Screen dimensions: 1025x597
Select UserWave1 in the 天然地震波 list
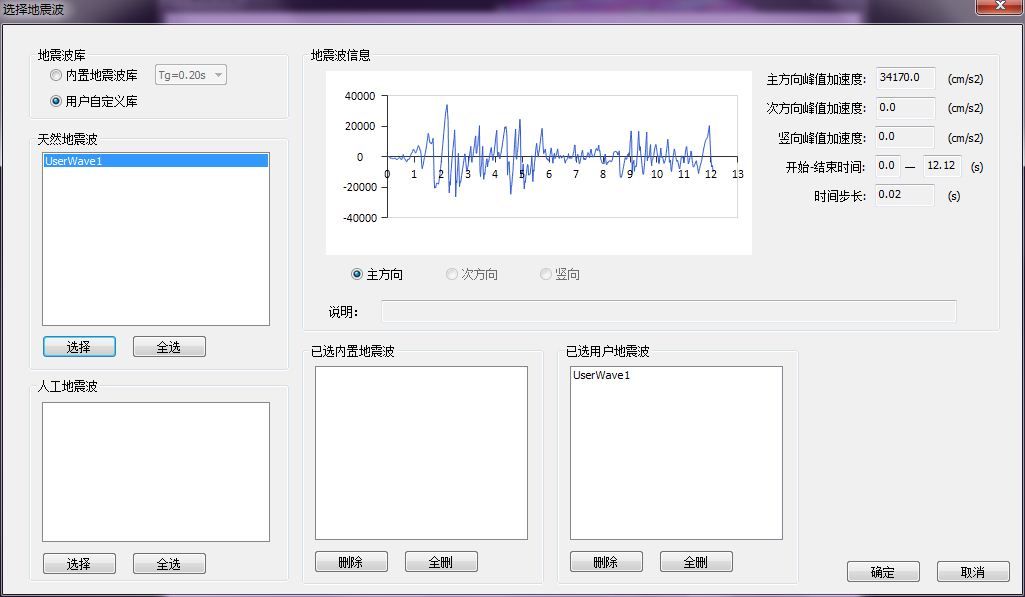tap(156, 161)
